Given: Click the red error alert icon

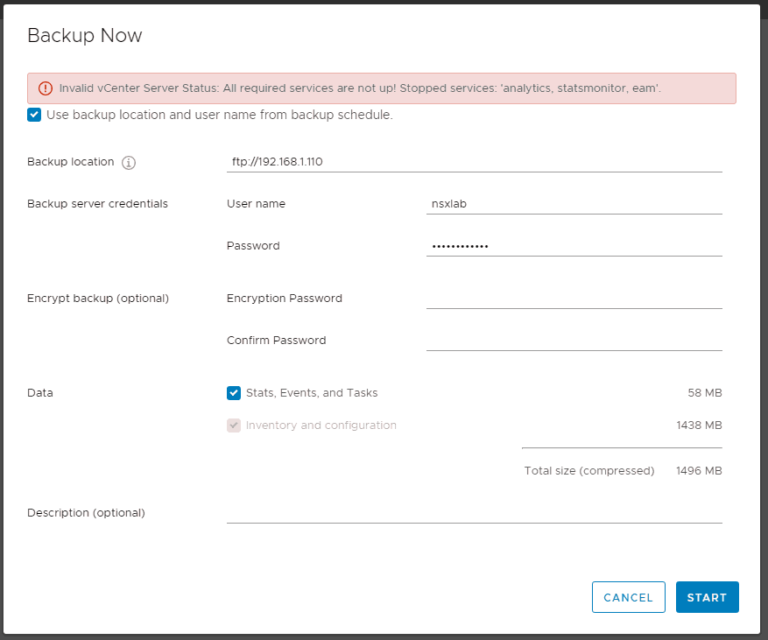Looking at the screenshot, I should pos(45,88).
